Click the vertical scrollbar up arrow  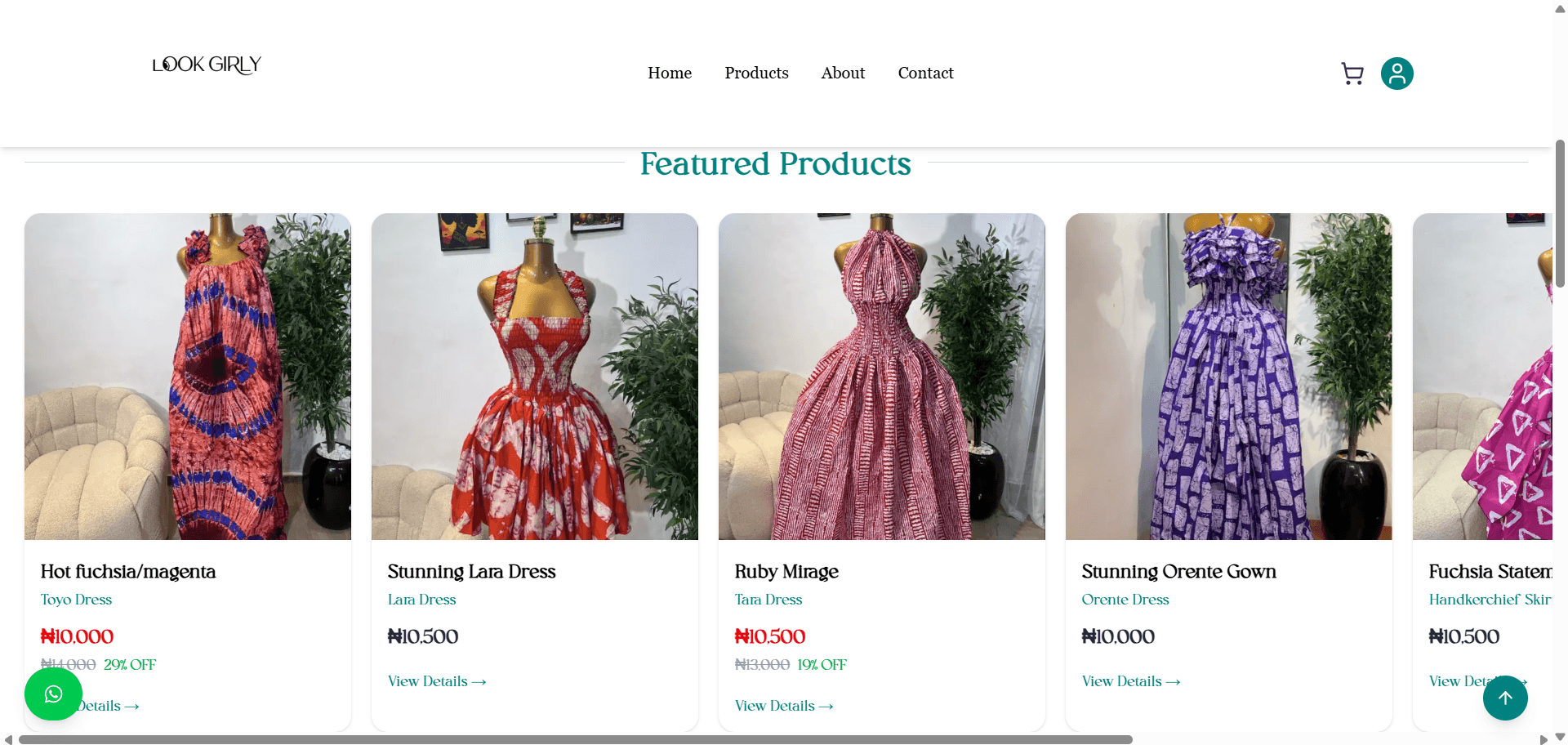pos(1560,9)
